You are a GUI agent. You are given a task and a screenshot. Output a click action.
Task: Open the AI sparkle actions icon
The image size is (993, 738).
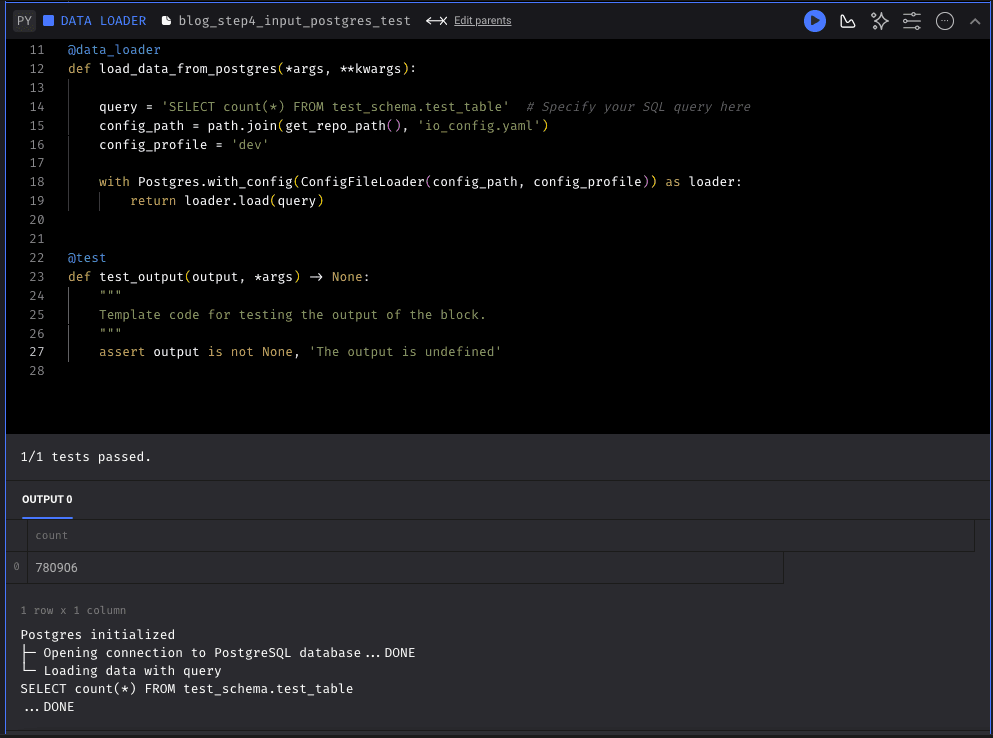tap(880, 21)
